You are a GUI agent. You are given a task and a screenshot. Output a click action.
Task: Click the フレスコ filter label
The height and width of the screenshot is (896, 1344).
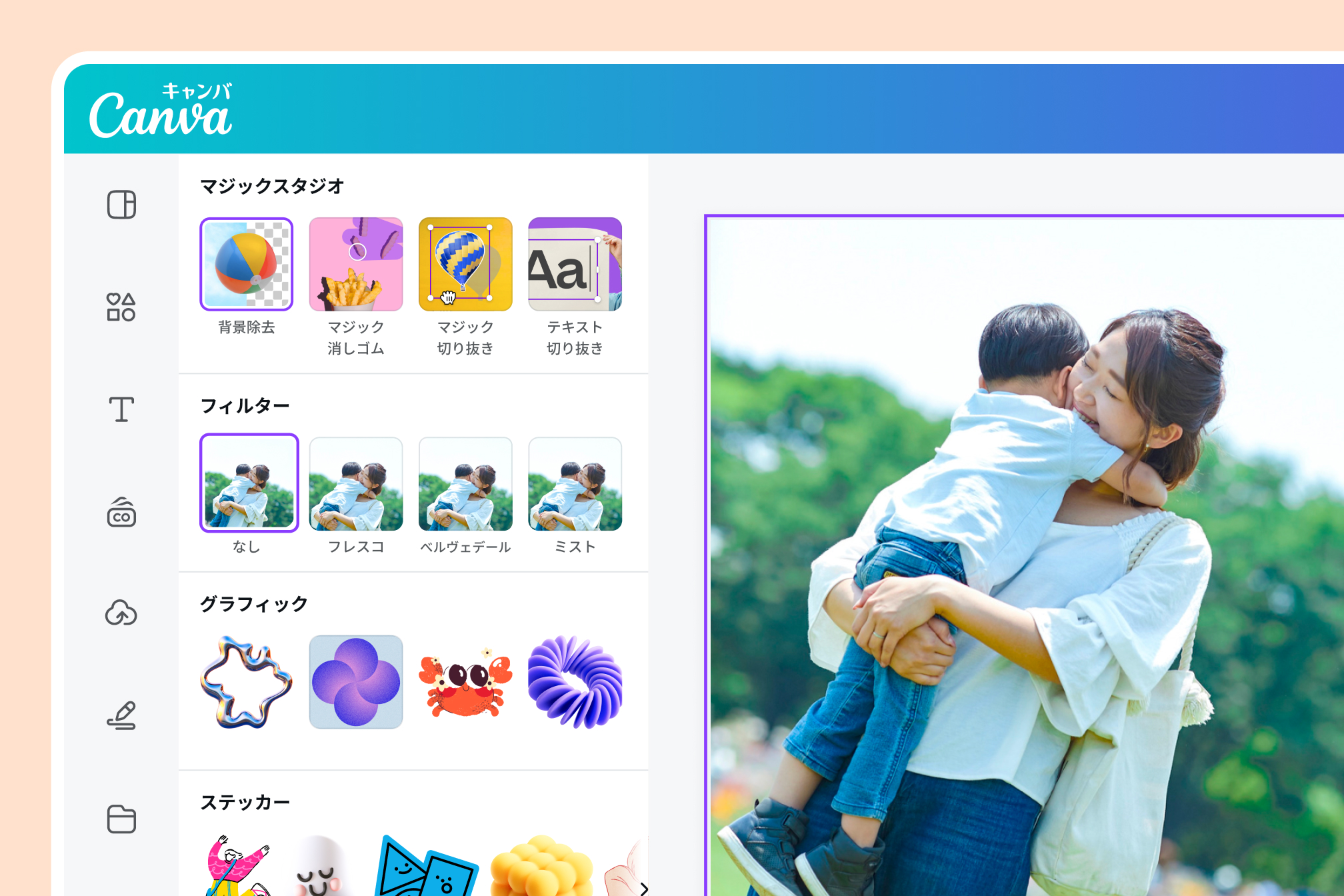coord(356,547)
